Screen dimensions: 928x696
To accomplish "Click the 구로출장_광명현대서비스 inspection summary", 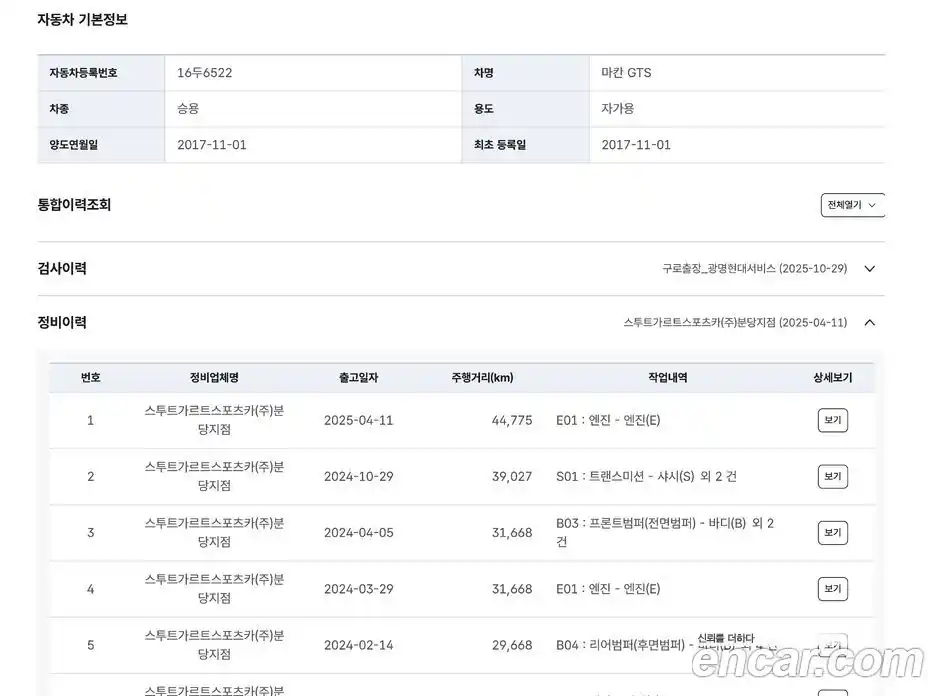I will pyautogui.click(x=754, y=269).
